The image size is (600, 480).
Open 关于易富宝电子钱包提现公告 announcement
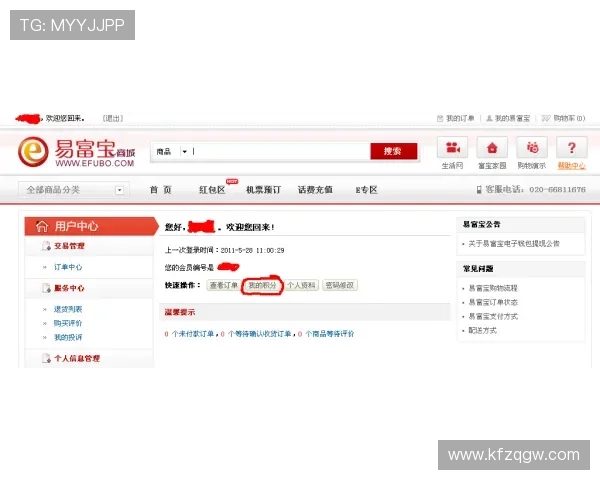coord(514,243)
